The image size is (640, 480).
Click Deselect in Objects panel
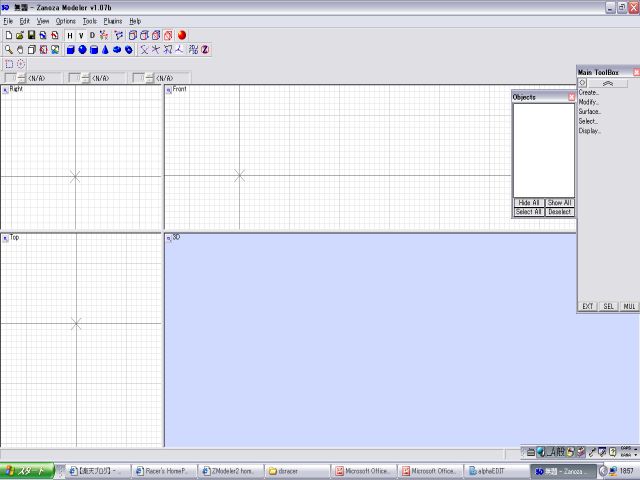560,212
